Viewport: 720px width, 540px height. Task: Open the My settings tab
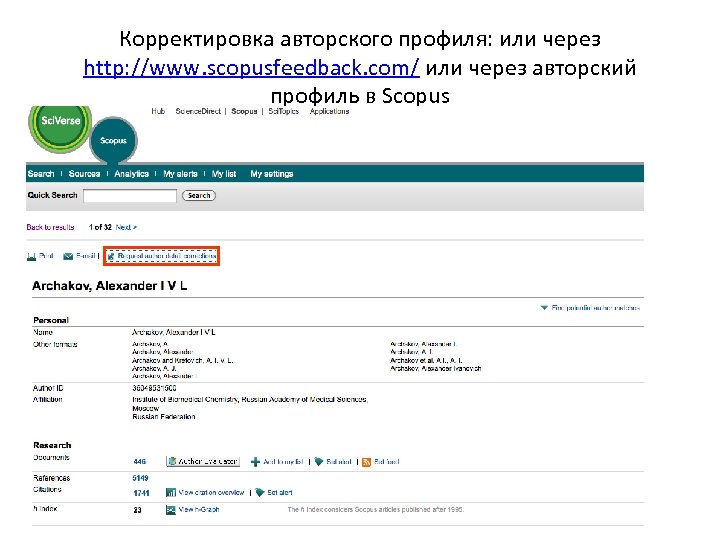(272, 174)
